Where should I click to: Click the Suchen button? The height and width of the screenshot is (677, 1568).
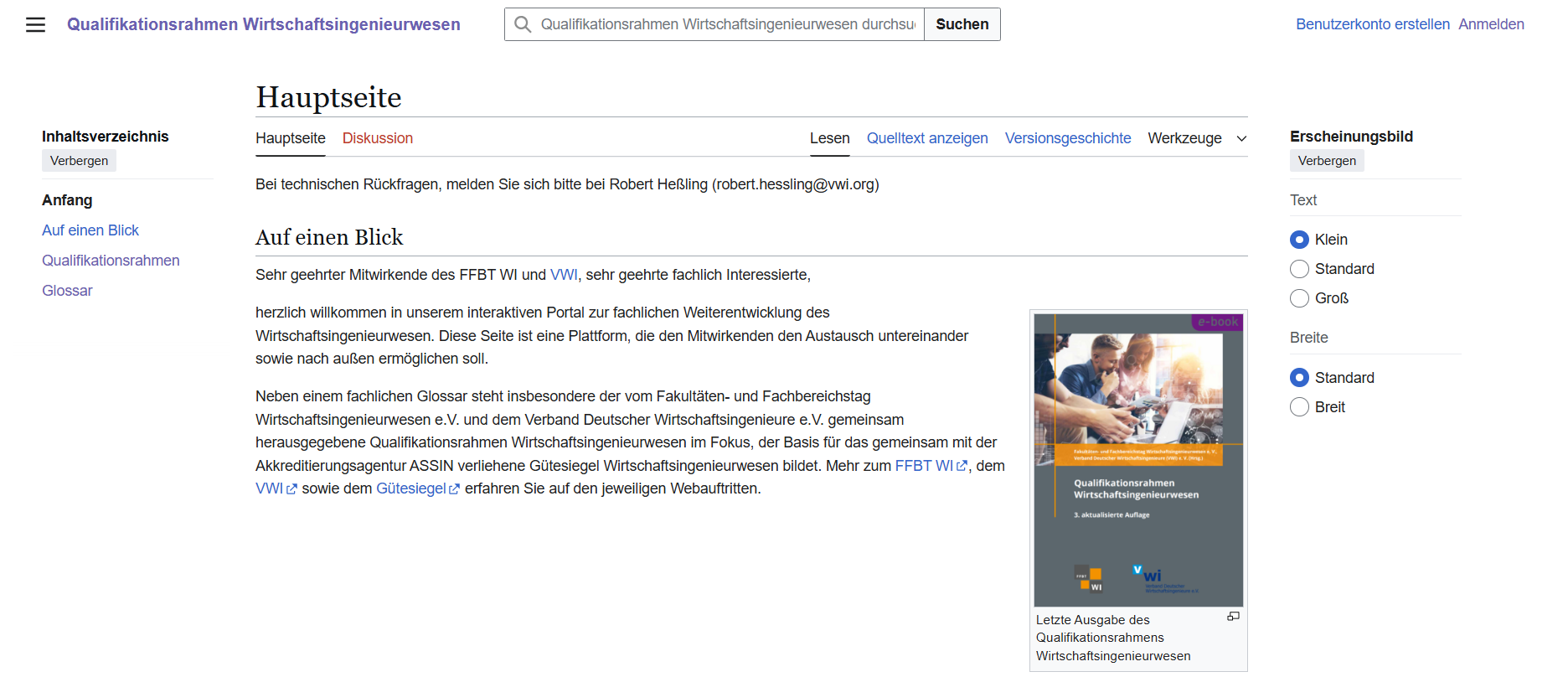click(962, 24)
